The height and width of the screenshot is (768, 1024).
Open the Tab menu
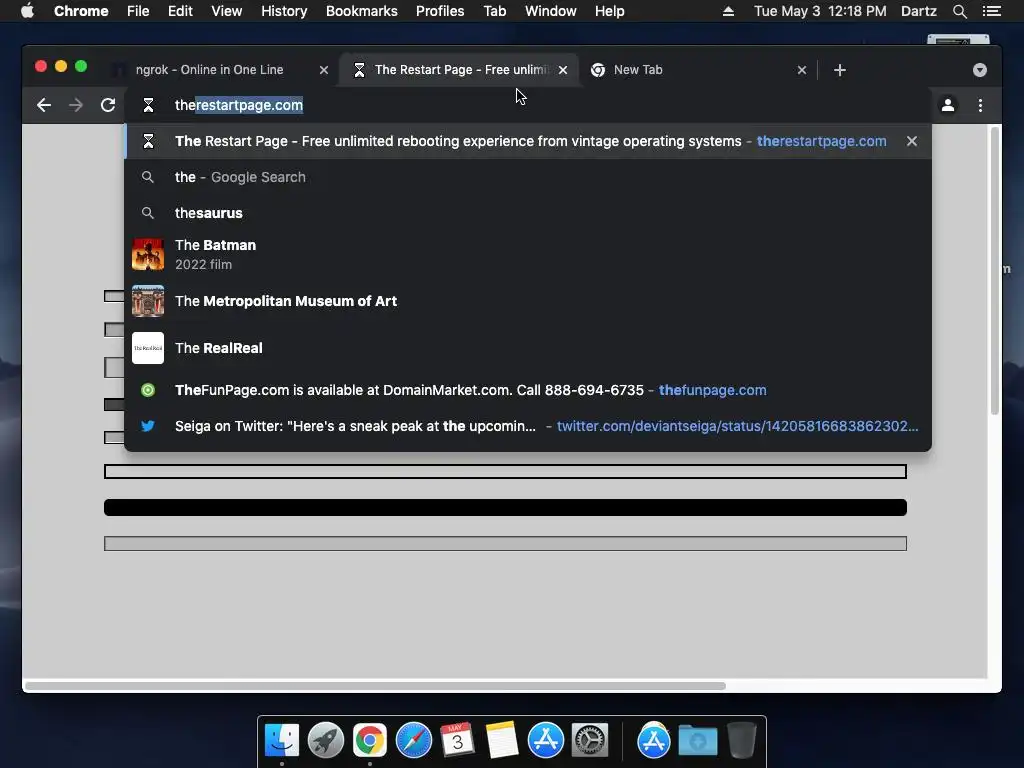(495, 11)
